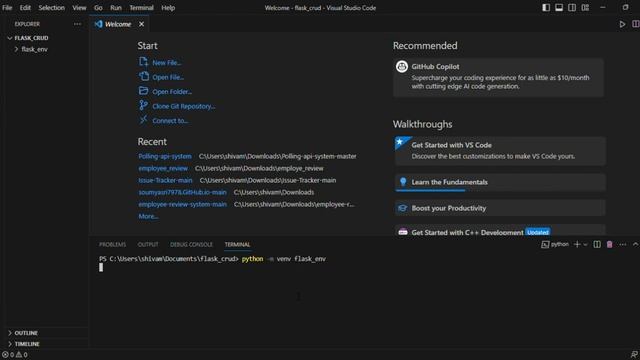Kill terminal with trash icon
The width and height of the screenshot is (640, 360).
609,244
